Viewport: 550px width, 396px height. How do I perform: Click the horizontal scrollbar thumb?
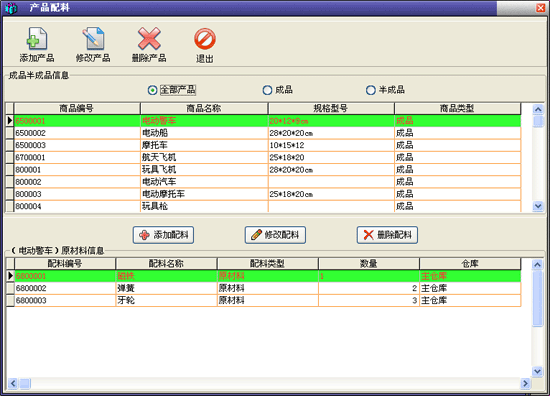point(25,383)
